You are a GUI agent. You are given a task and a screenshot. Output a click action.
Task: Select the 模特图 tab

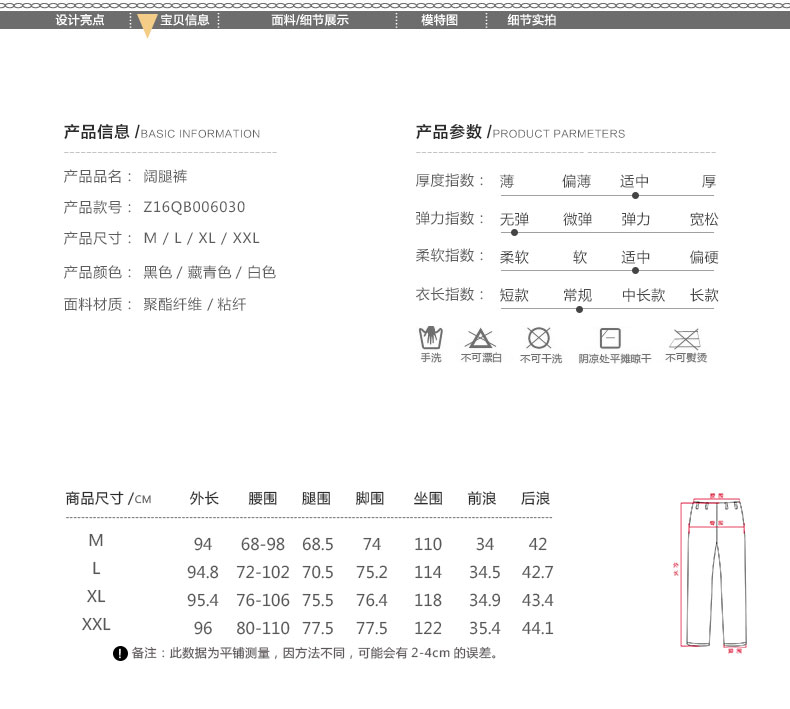(x=439, y=20)
